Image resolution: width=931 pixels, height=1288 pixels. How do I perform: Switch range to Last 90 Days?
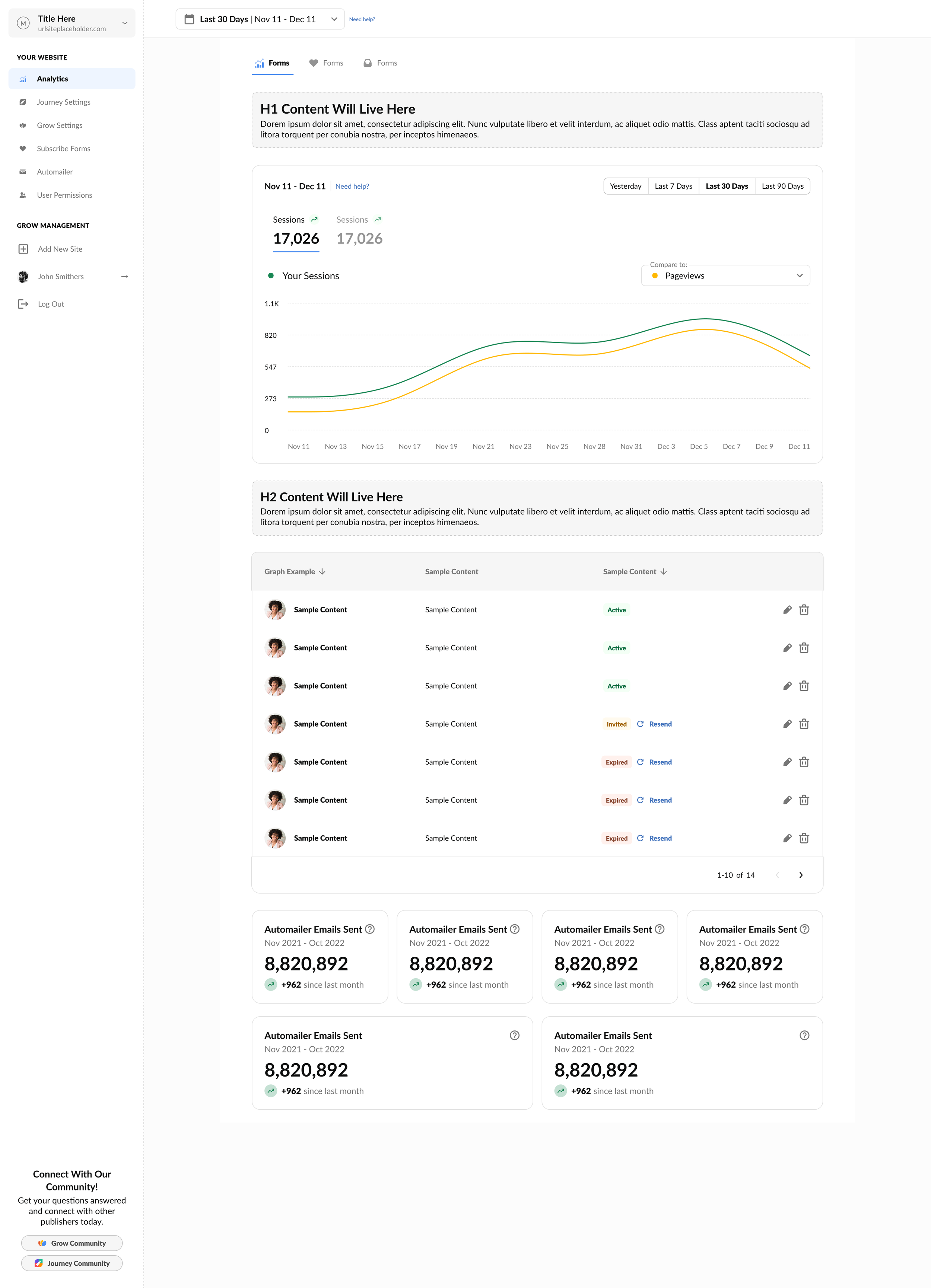(782, 186)
